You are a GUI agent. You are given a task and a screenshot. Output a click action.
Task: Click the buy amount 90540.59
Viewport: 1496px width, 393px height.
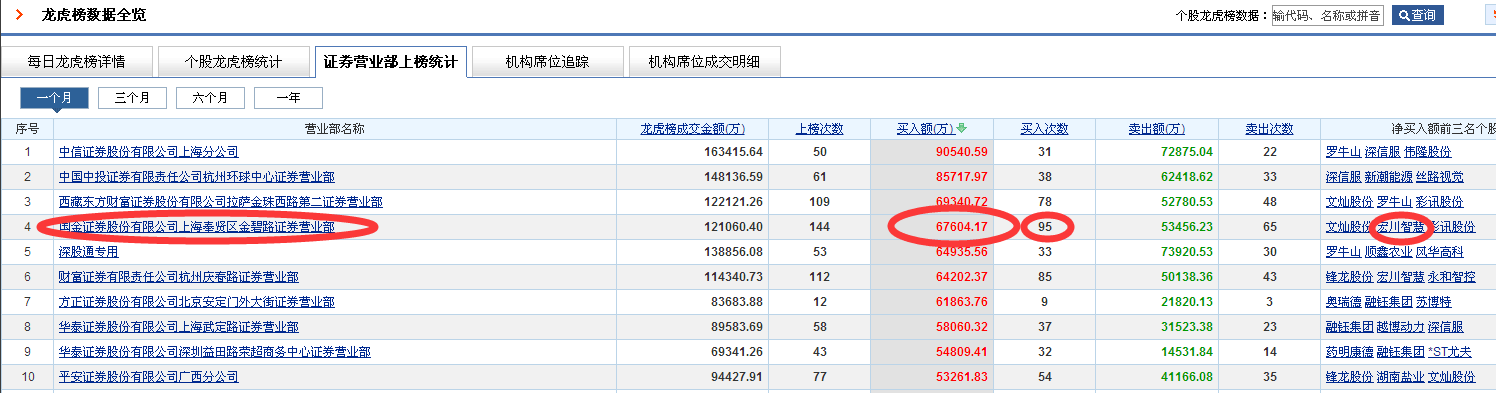coord(961,152)
